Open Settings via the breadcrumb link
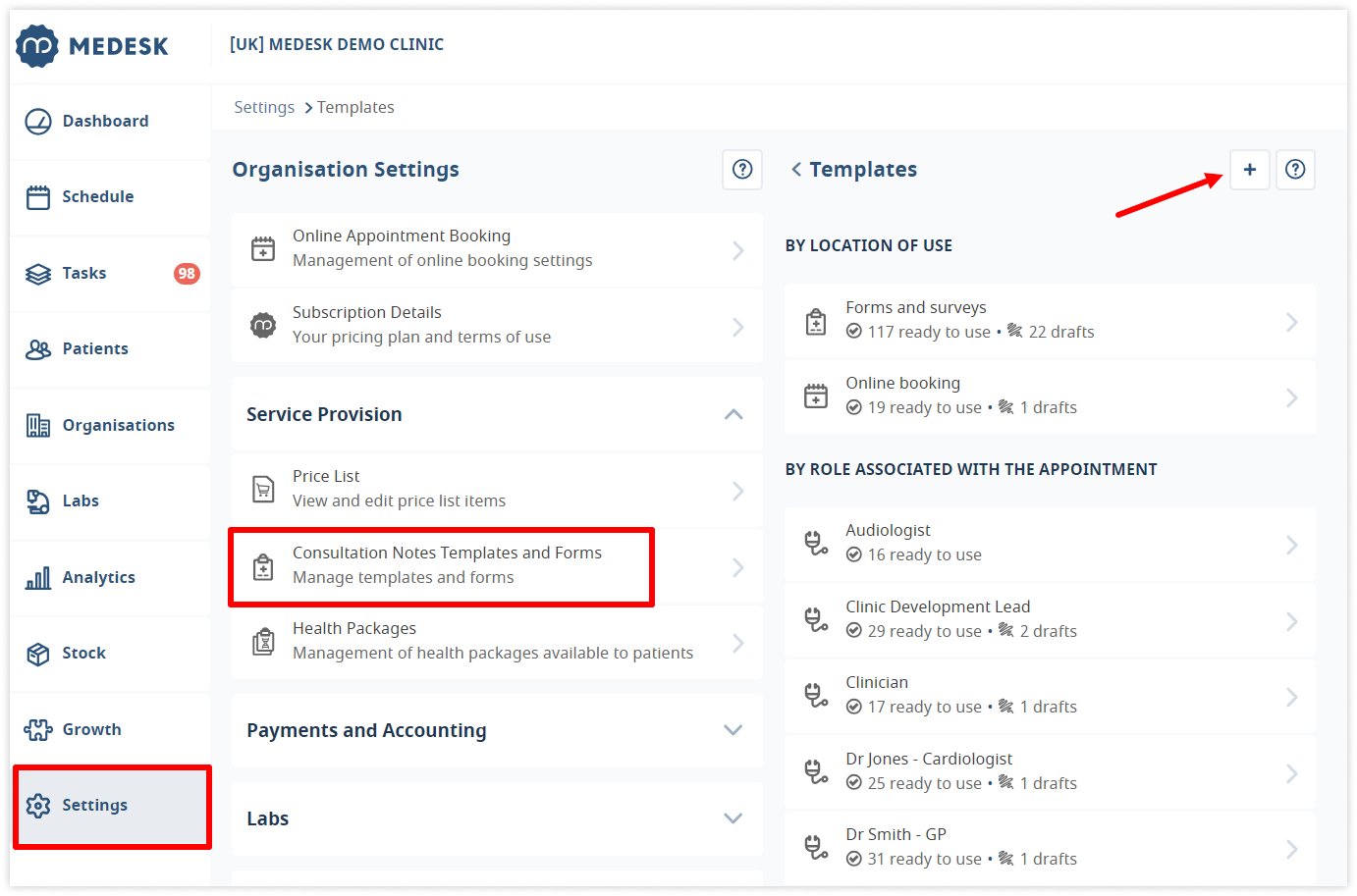Viewport: 1357px width, 896px height. click(x=263, y=107)
